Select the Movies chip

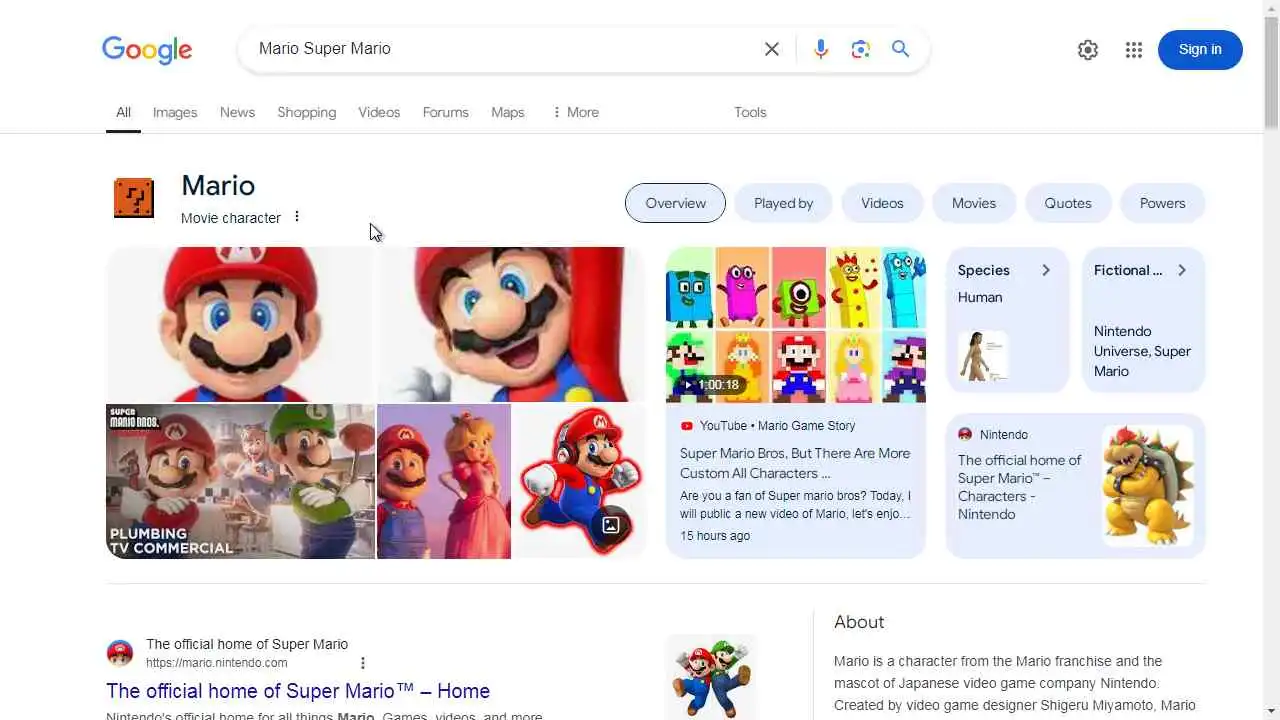tap(974, 203)
